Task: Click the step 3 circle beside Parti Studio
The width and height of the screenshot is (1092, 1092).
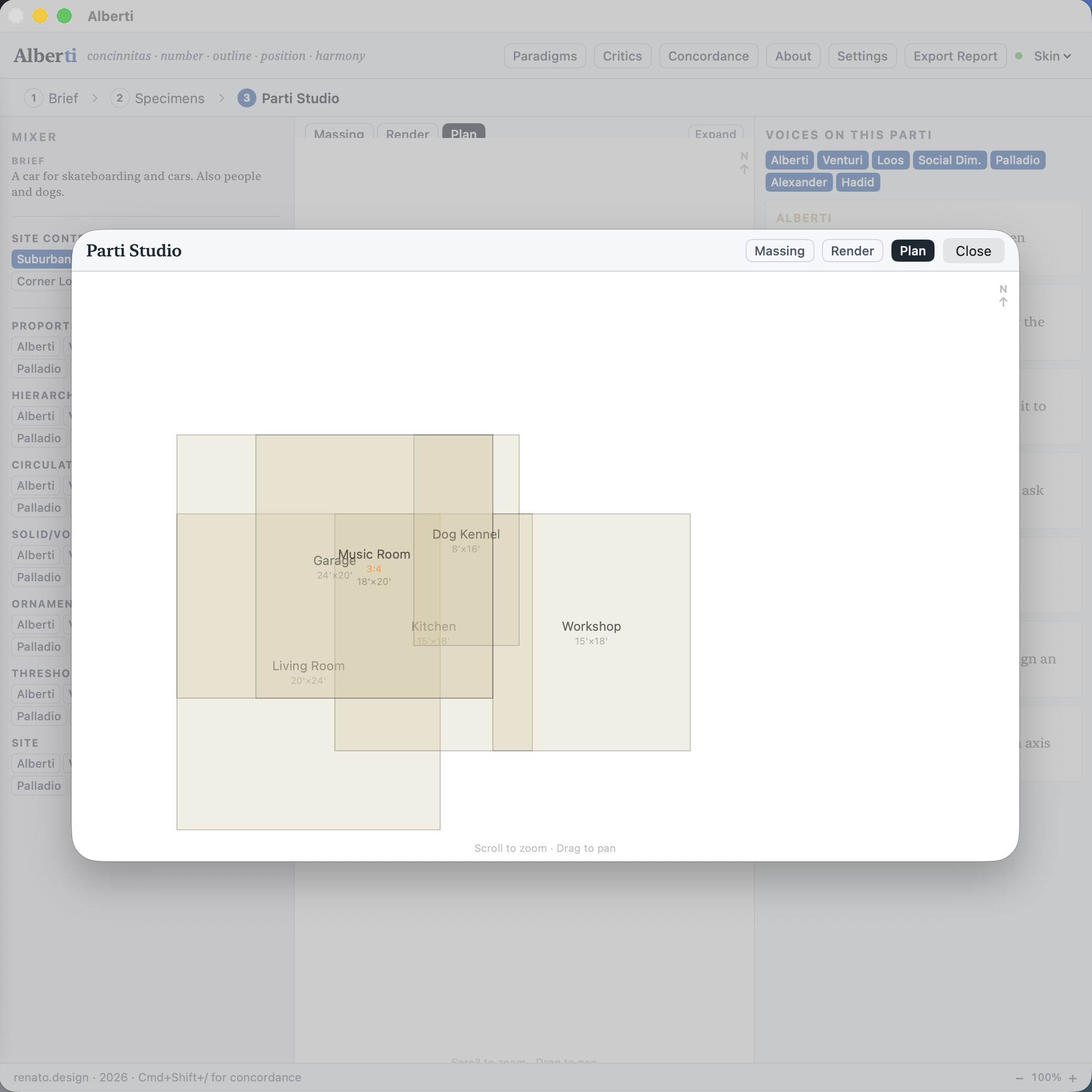Action: coord(246,98)
